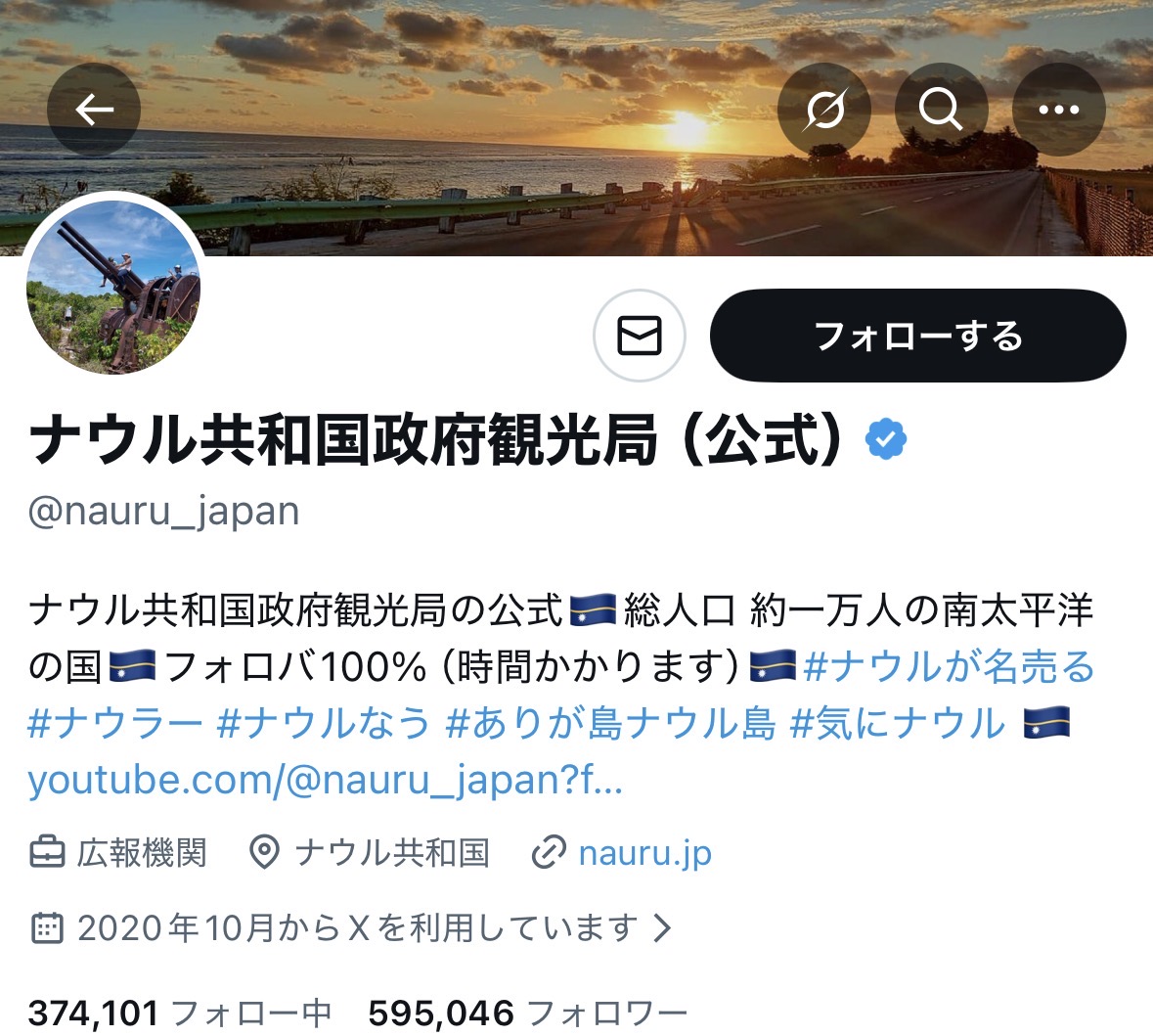Tap the briefcase category icon

point(47,853)
